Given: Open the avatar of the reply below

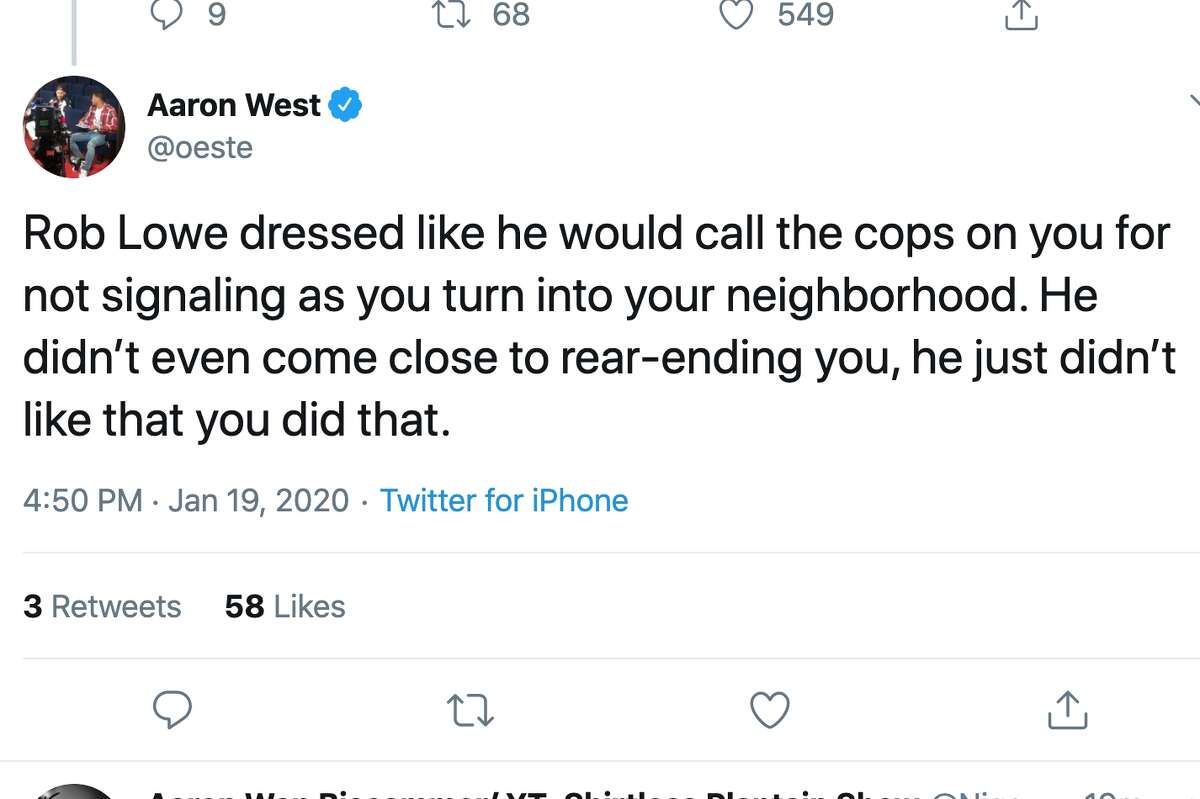Looking at the screenshot, I should 74,792.
